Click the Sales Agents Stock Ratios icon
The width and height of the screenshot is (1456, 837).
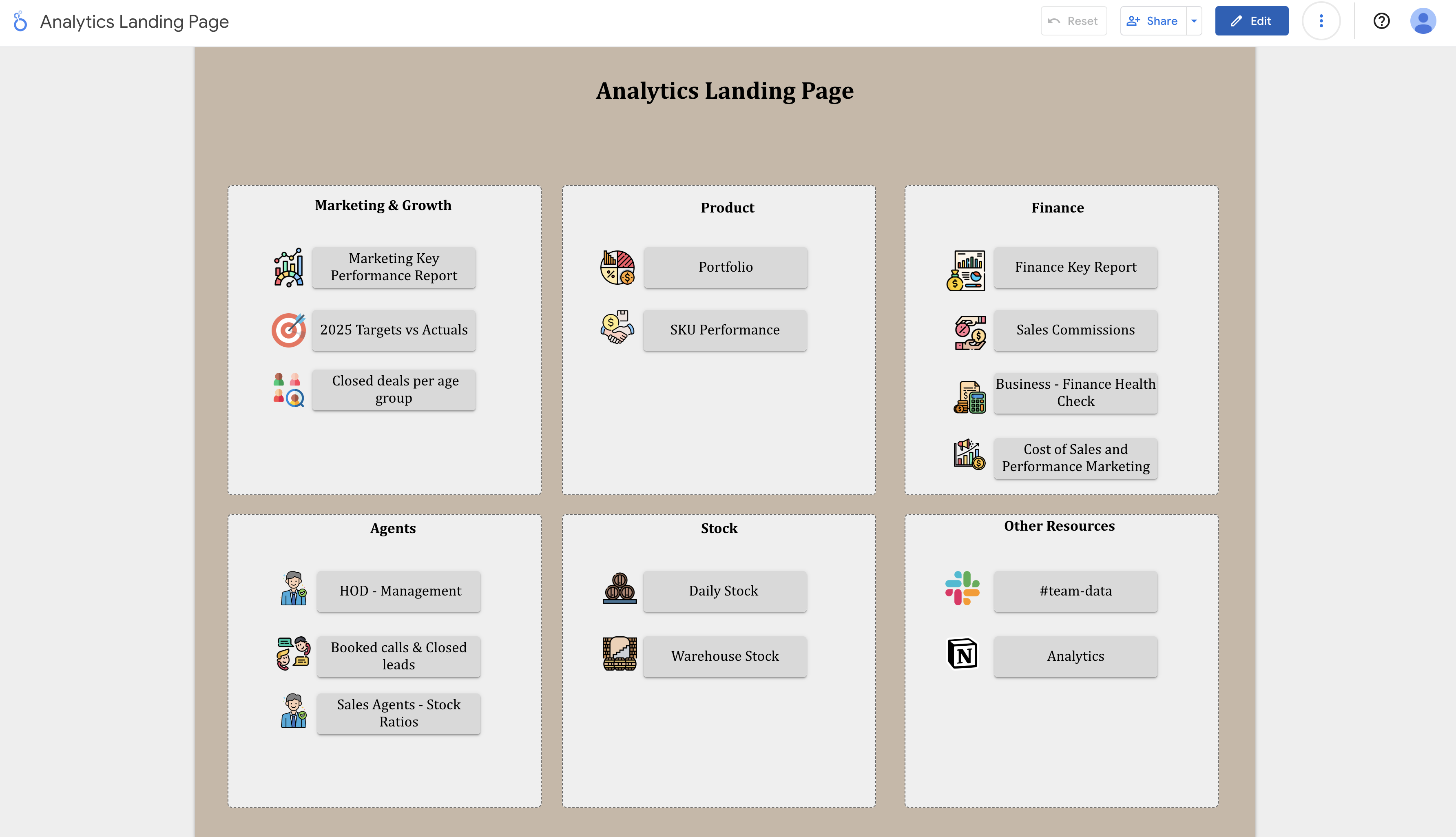click(x=294, y=711)
